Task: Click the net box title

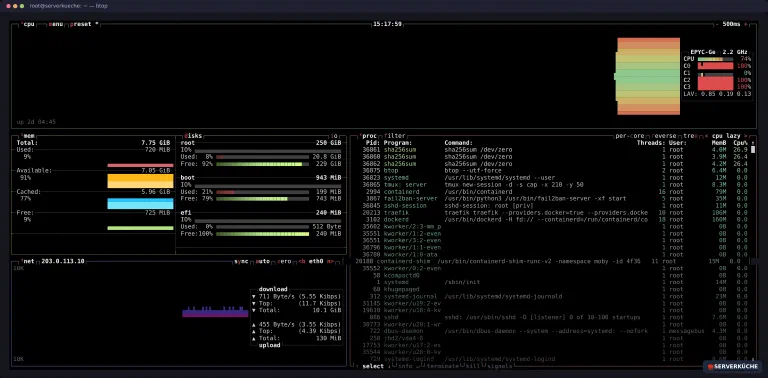Action: click(x=28, y=261)
